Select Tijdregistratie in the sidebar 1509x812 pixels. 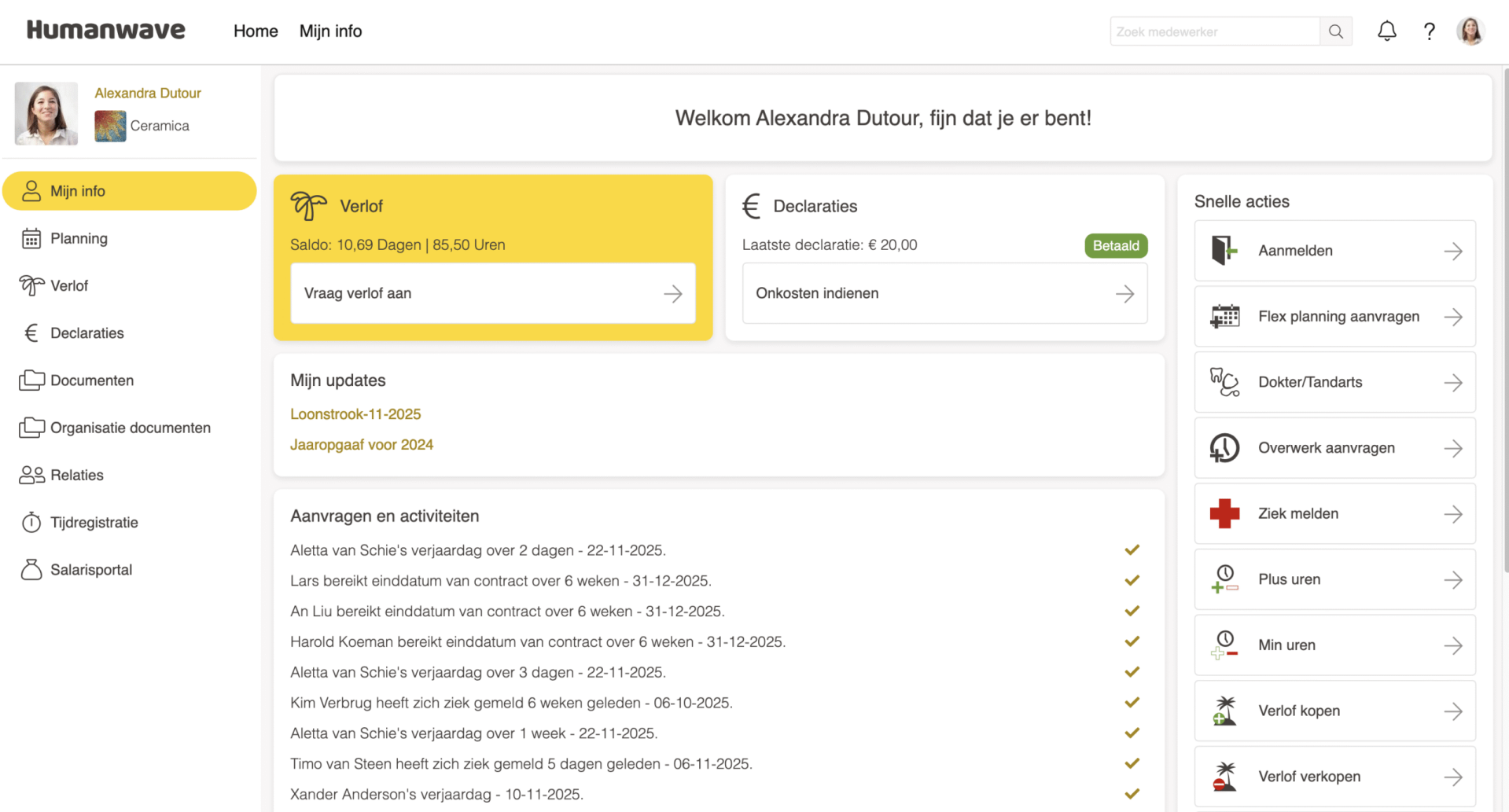tap(94, 523)
